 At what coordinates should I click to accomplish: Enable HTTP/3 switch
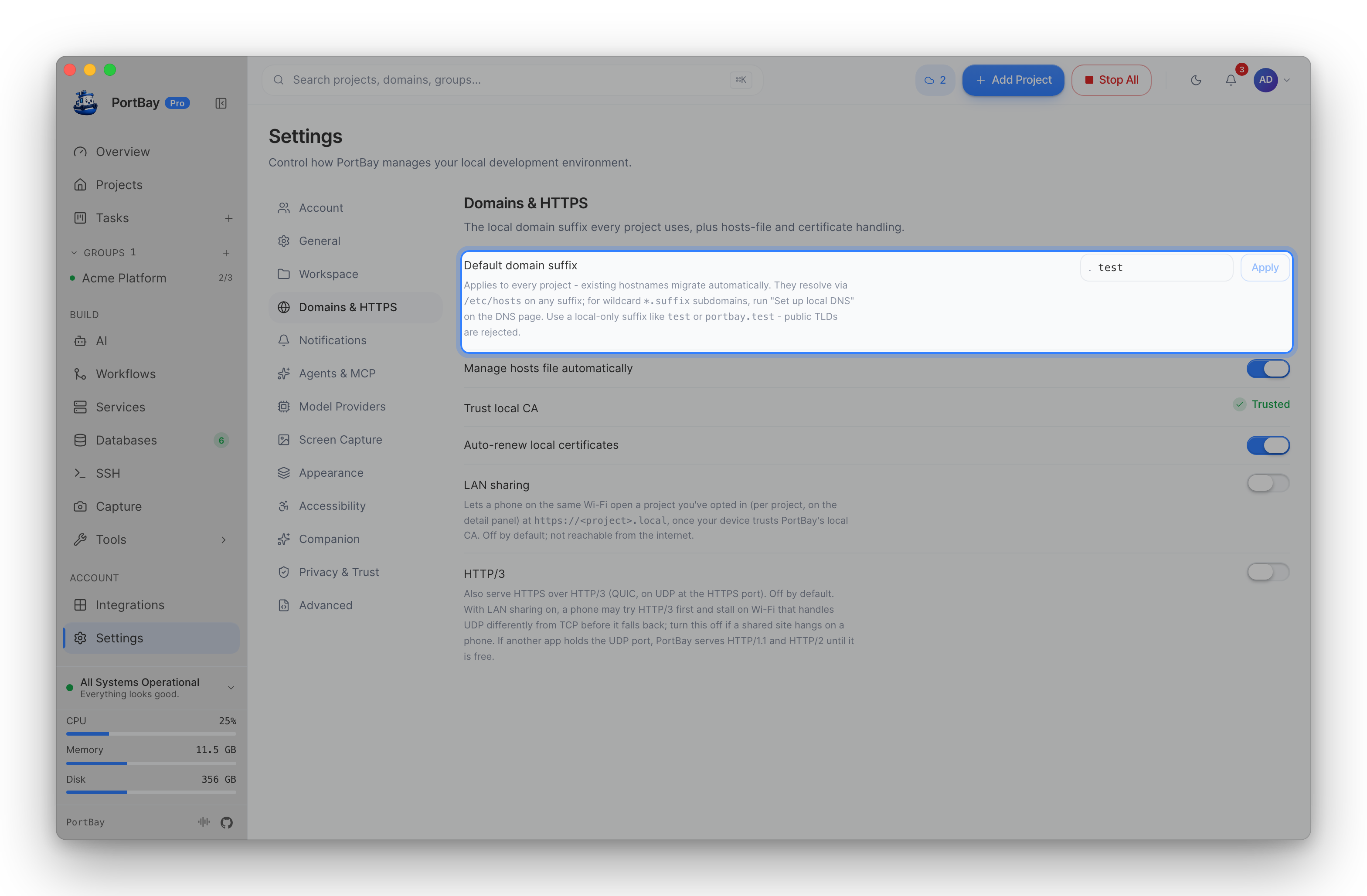[1268, 572]
